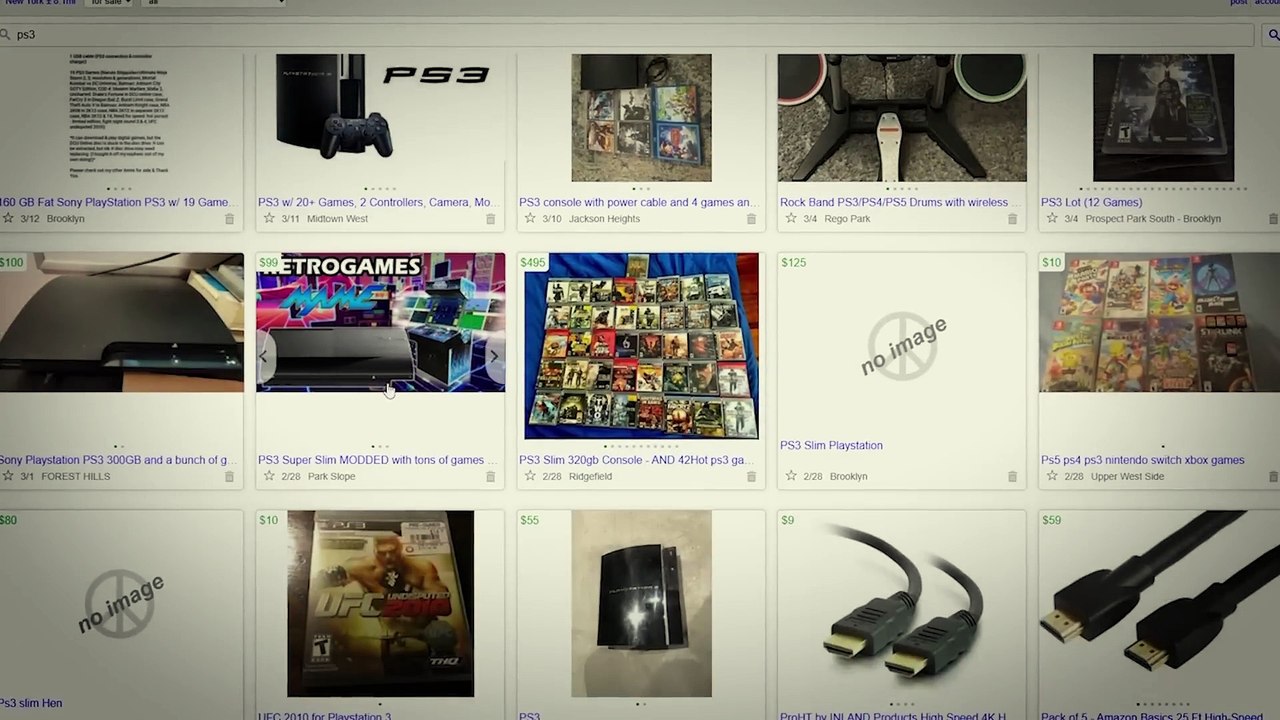
Task: Open '160 GB Fat Sony PlayStation PS3' listing
Action: 115,202
